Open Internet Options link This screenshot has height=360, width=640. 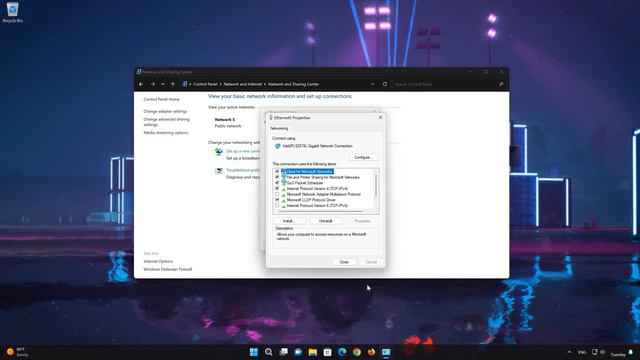pyautogui.click(x=158, y=261)
